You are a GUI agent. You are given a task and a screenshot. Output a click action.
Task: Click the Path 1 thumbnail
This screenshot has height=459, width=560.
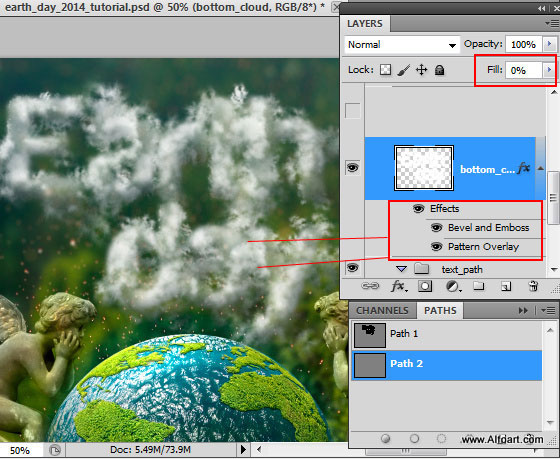370,335
